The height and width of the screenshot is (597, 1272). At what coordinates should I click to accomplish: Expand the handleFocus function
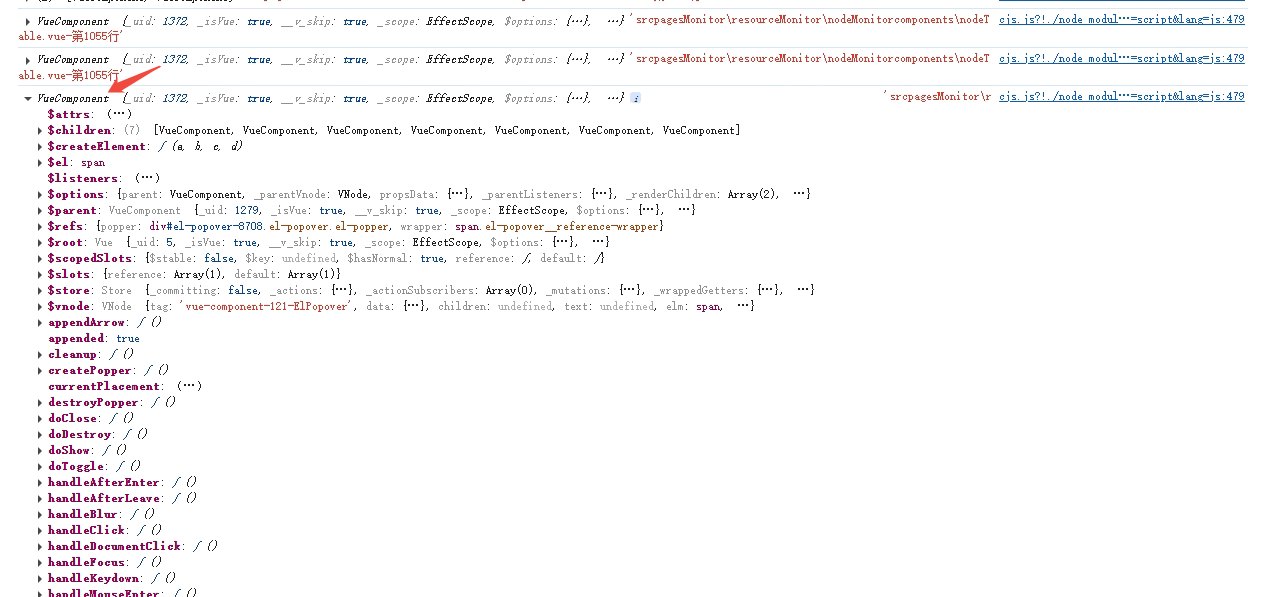coord(40,562)
